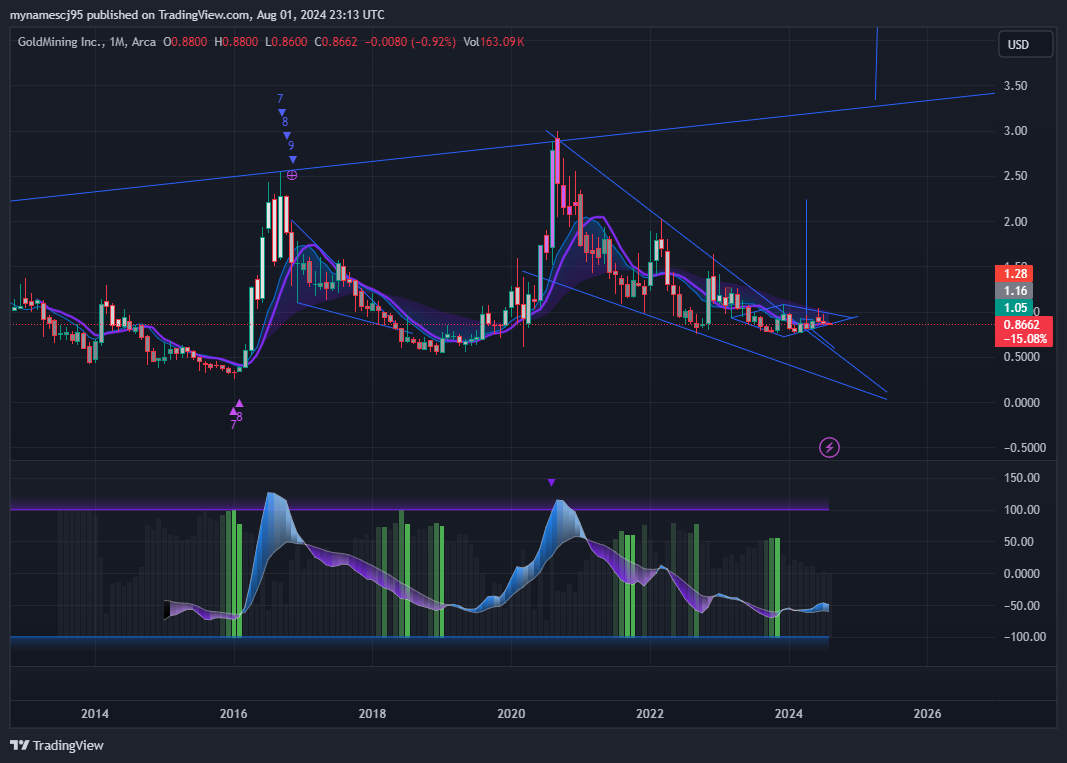Viewport: 1067px width, 763px height.
Task: Click the 2.00 price axis label
Action: click(1015, 221)
